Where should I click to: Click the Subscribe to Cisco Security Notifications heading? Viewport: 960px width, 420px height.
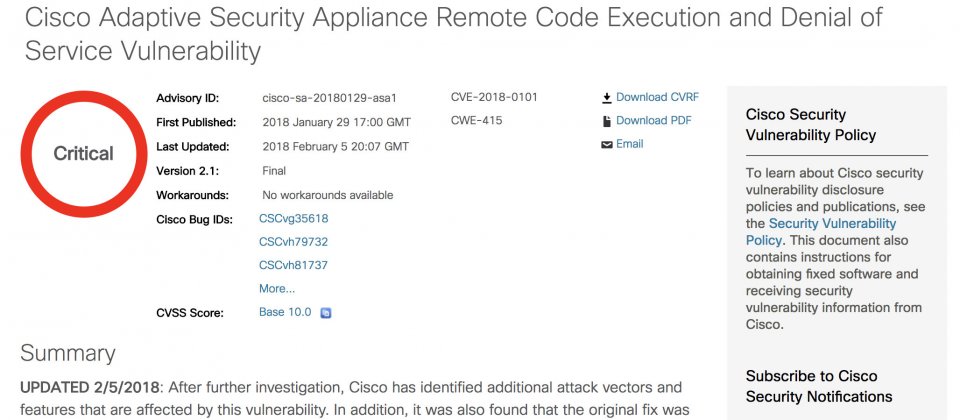coord(819,386)
